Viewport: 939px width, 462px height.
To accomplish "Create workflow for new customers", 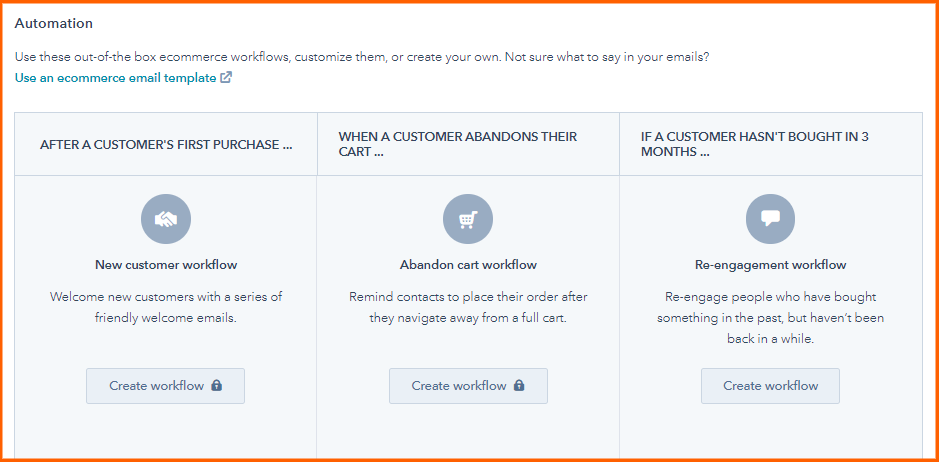I will tap(156, 386).
